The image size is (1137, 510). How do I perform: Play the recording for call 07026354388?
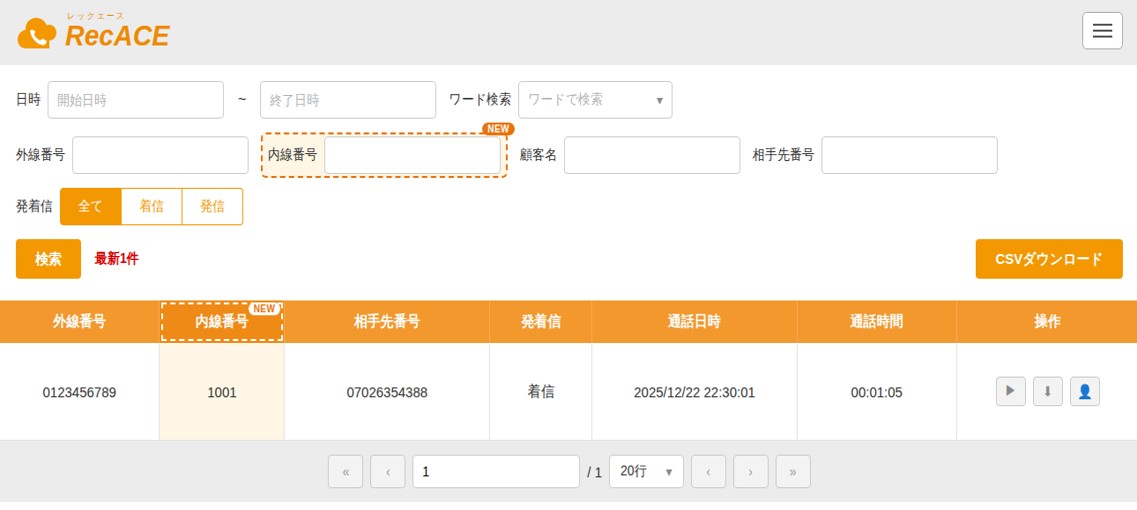pos(1010,392)
